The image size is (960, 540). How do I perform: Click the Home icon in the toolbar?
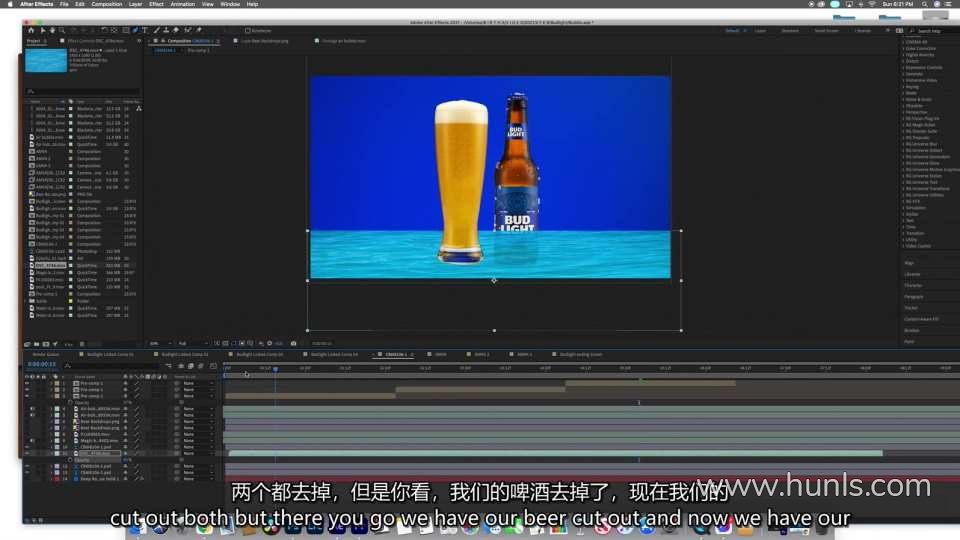point(31,30)
